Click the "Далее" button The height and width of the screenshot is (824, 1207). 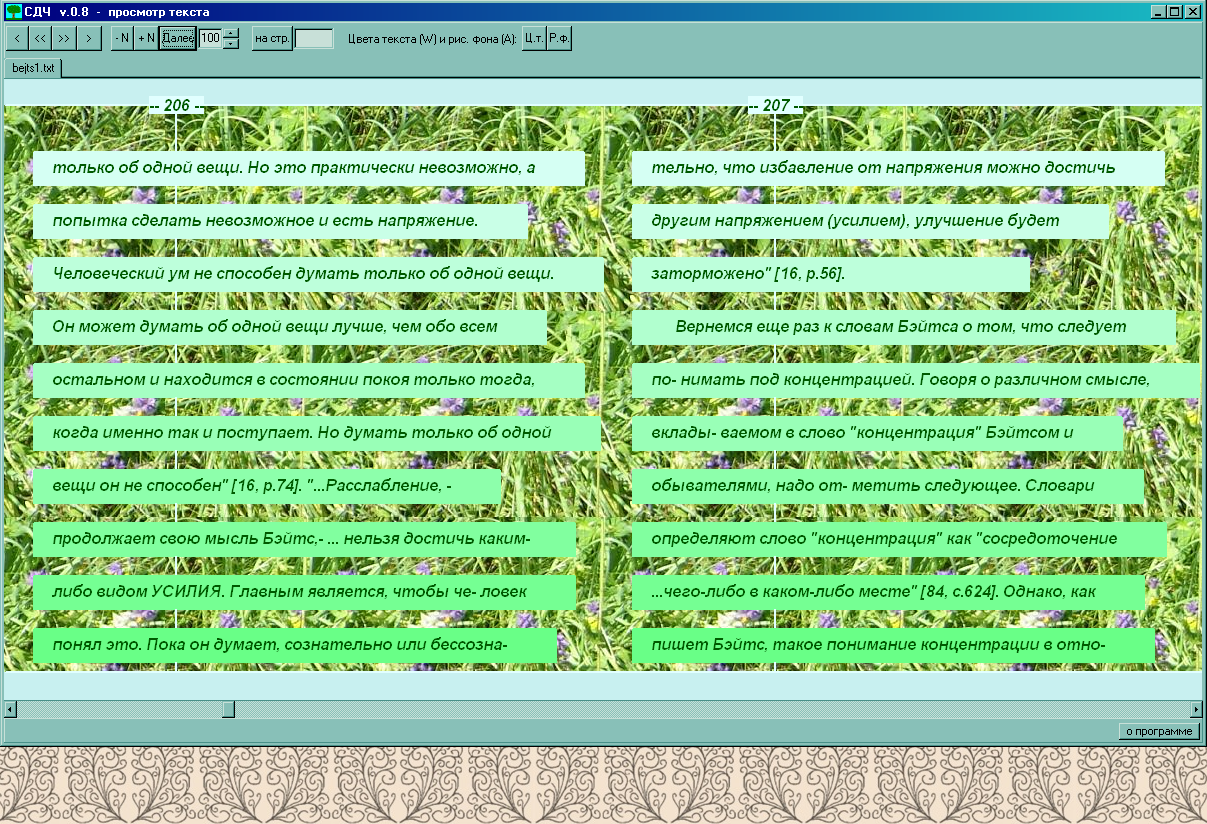point(178,38)
